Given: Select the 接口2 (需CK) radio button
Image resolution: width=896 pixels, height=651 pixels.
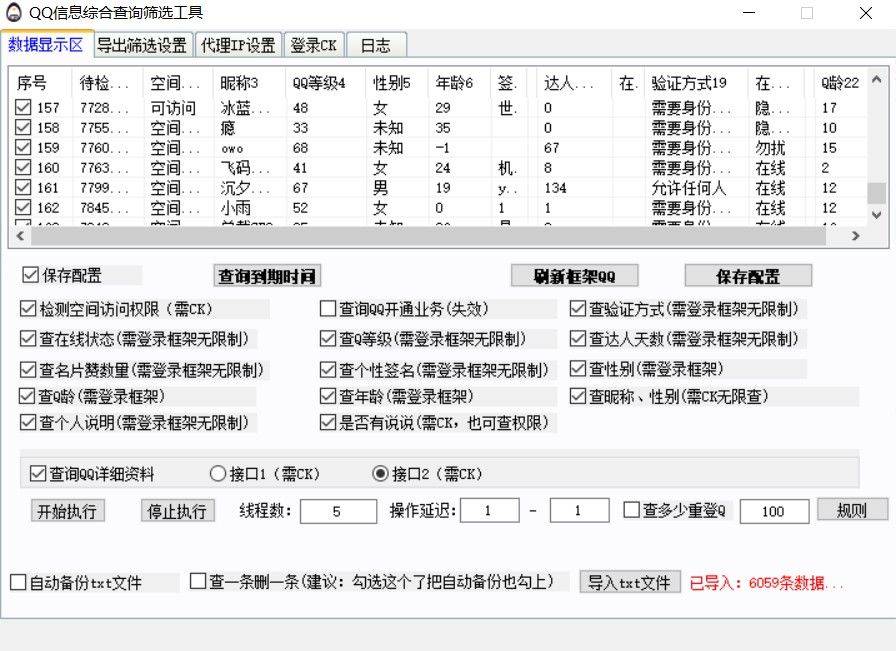Looking at the screenshot, I should [380, 474].
